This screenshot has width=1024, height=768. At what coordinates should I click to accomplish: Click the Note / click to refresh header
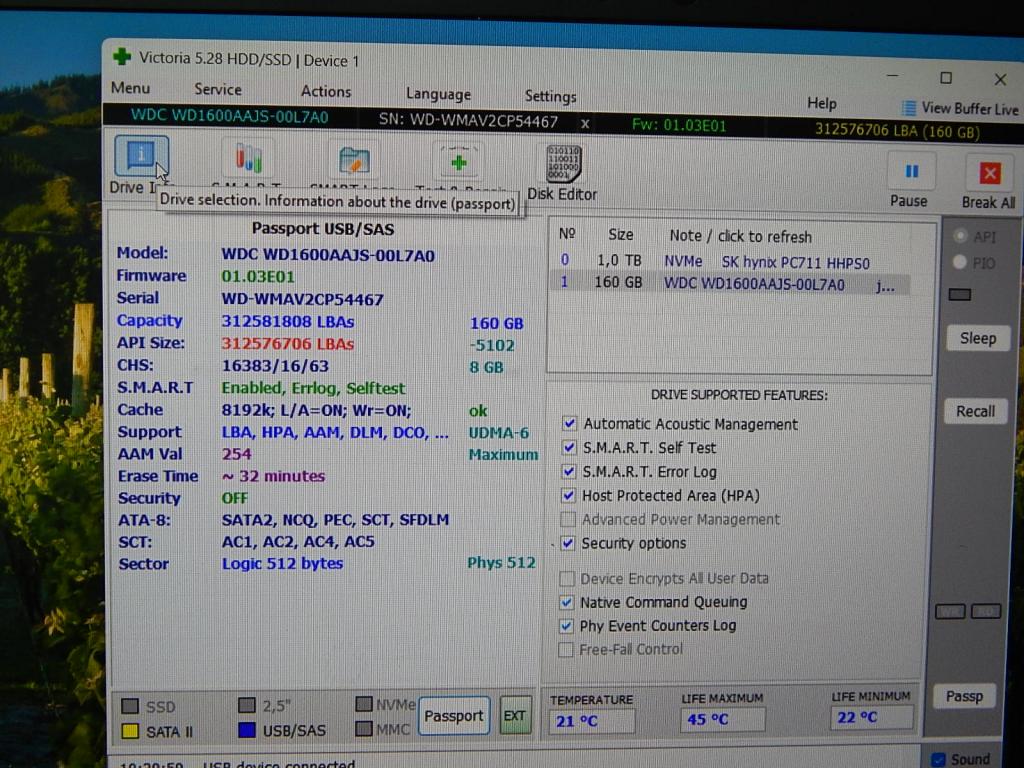[x=741, y=236]
